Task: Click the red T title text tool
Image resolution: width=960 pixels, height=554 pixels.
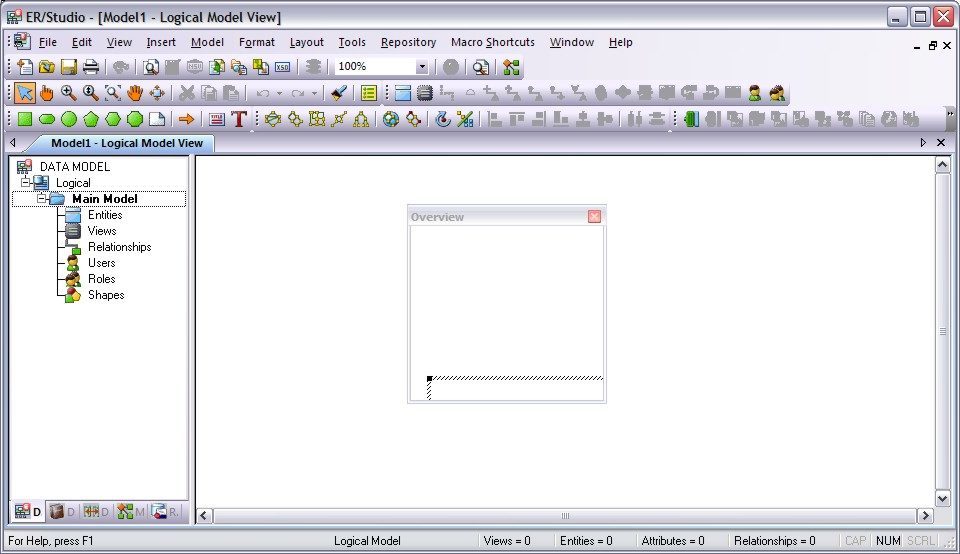Action: pyautogui.click(x=239, y=119)
